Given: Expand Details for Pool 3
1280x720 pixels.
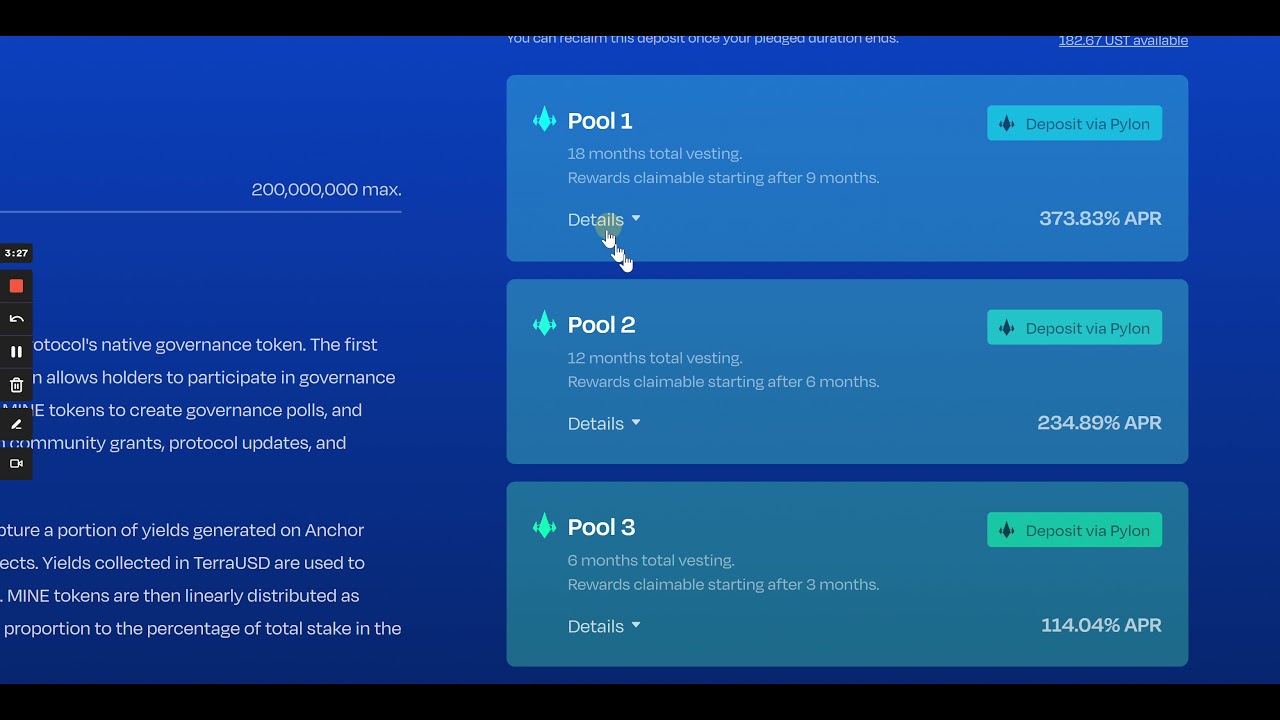Looking at the screenshot, I should (604, 626).
